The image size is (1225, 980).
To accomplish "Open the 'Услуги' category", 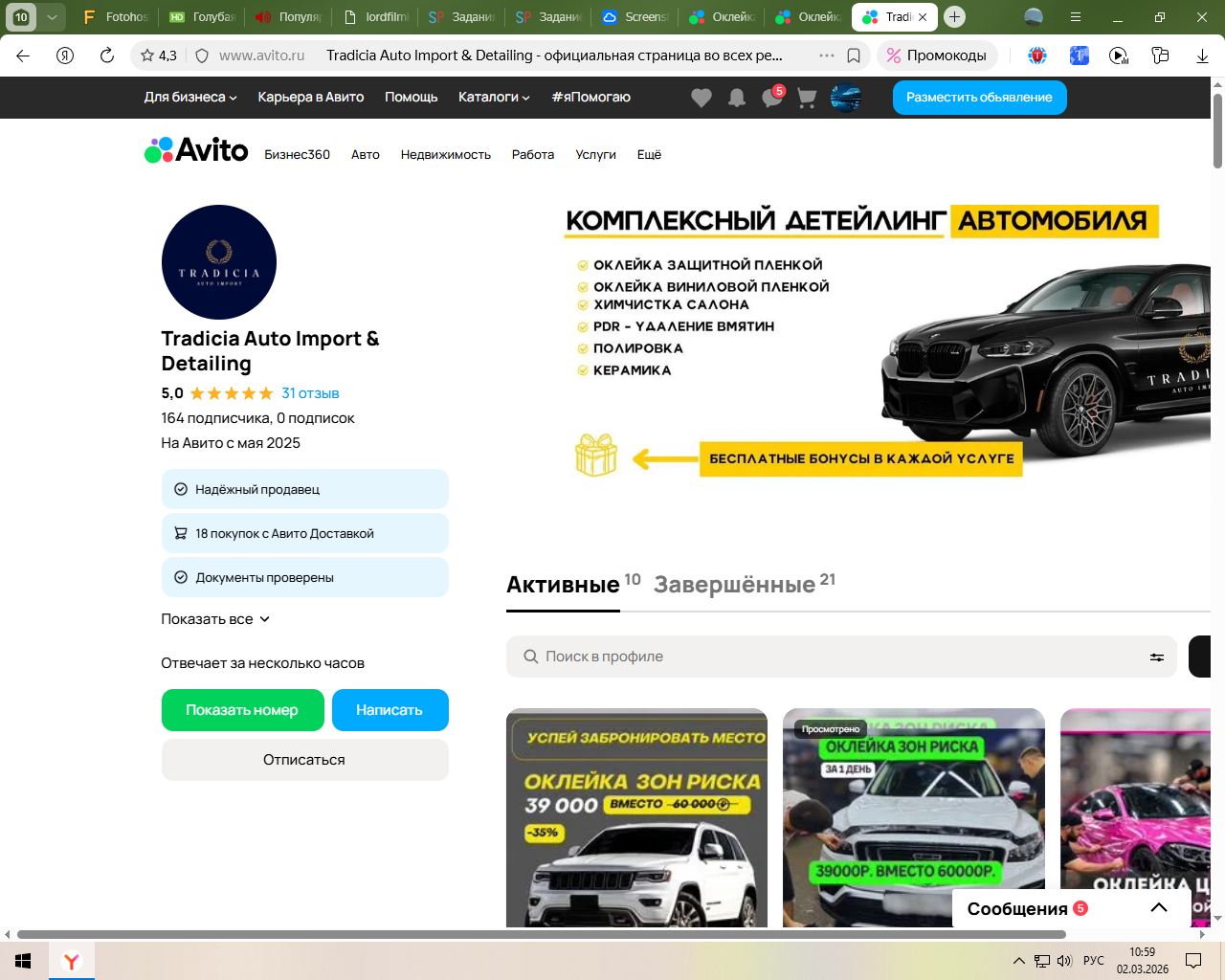I will click(x=596, y=155).
